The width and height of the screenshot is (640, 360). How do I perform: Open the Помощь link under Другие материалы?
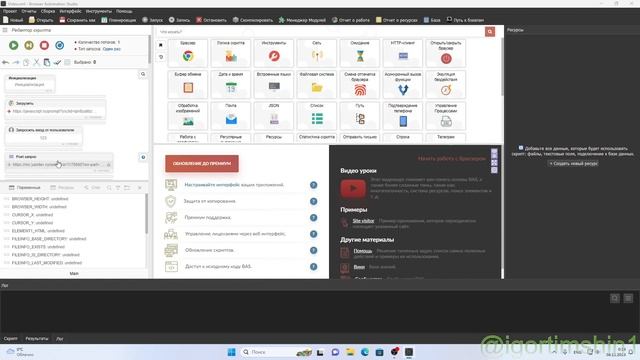click(362, 251)
